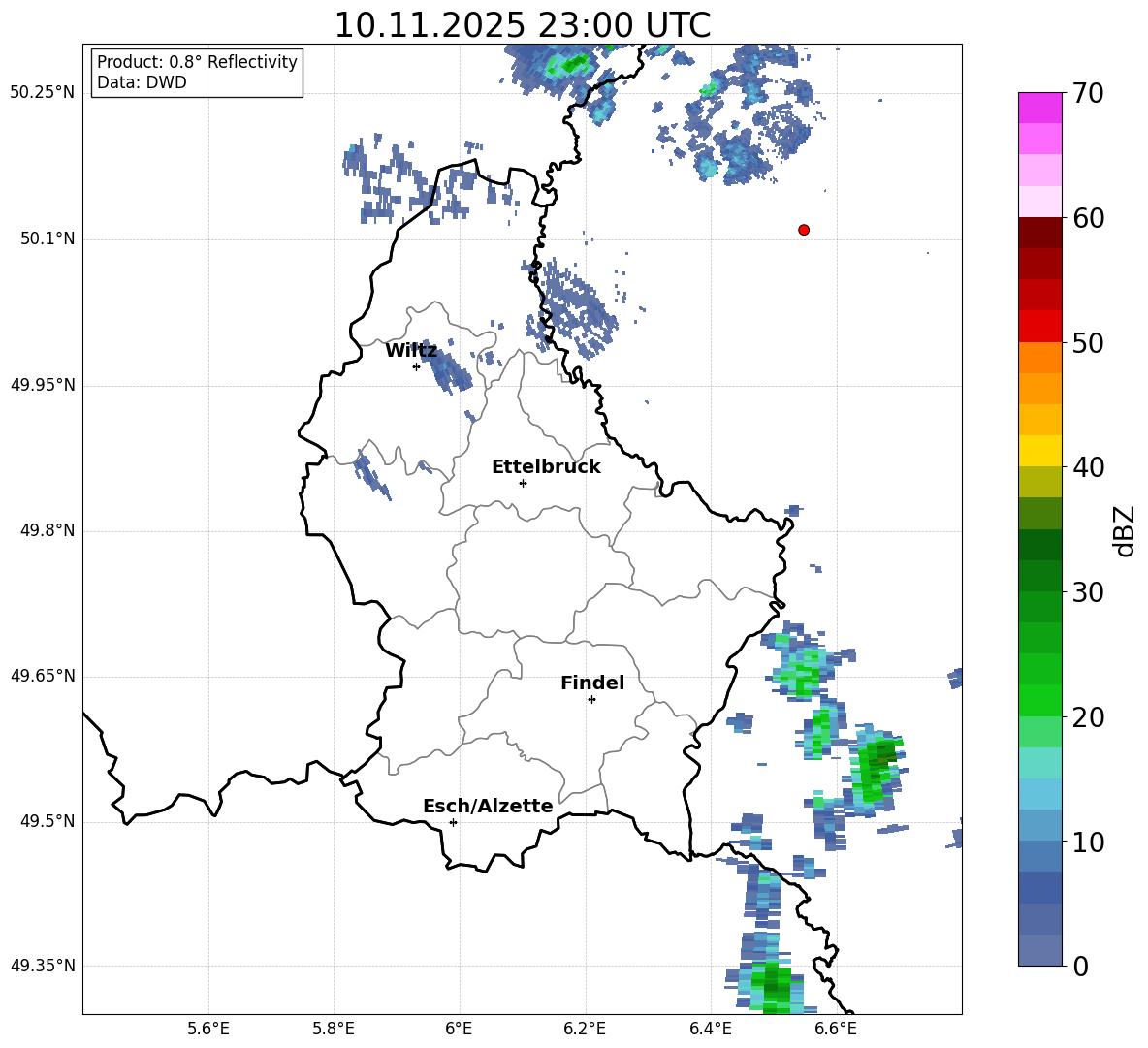This screenshot has height=1048, width=1148.
Task: Click the 50.25°N latitude label
Action: click(x=43, y=93)
